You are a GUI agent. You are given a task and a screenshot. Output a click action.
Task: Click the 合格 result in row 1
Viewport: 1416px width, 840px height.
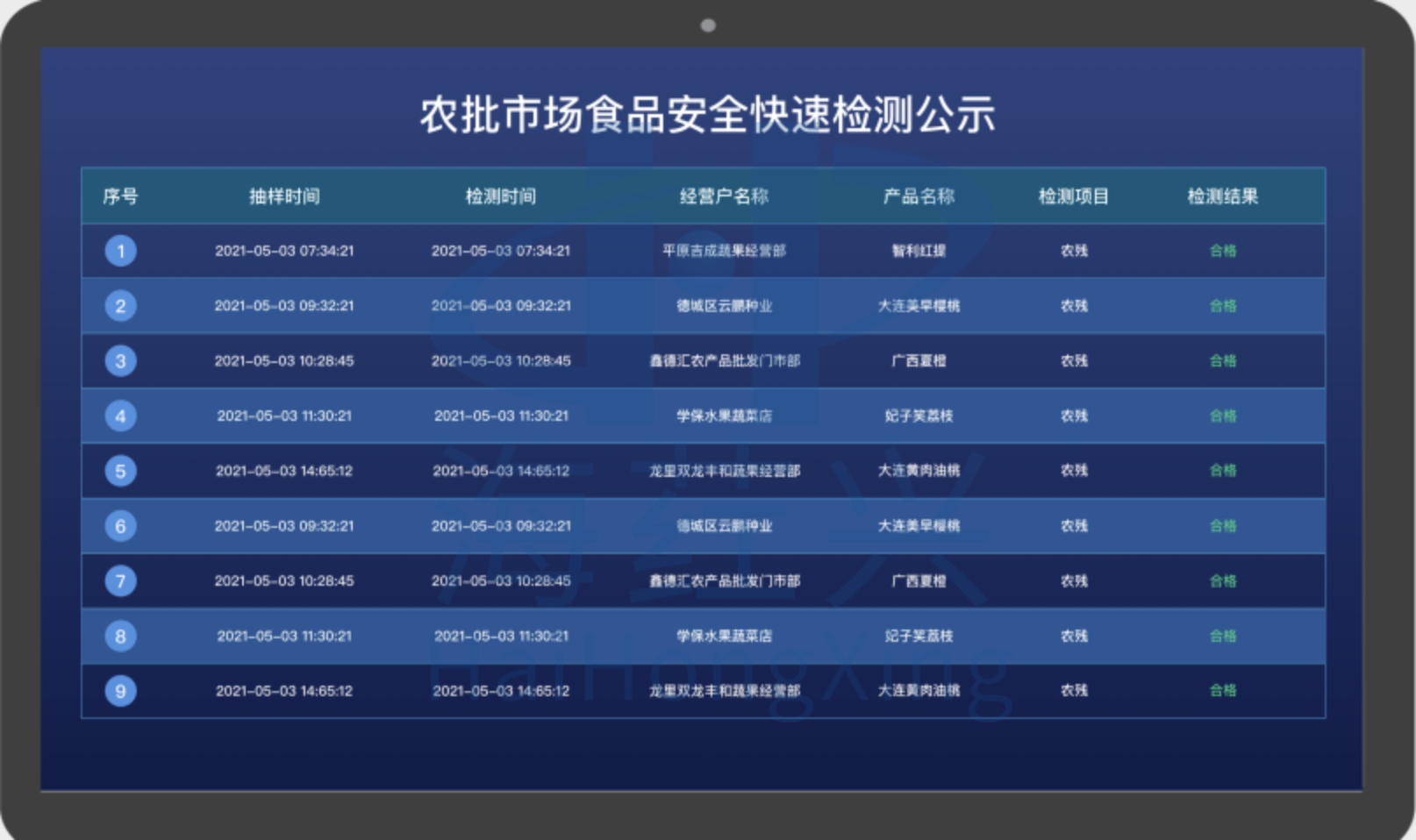pyautogui.click(x=1222, y=251)
